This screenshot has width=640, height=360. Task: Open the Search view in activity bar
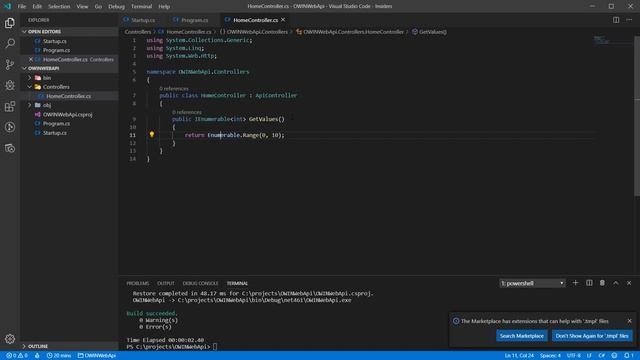pos(10,43)
